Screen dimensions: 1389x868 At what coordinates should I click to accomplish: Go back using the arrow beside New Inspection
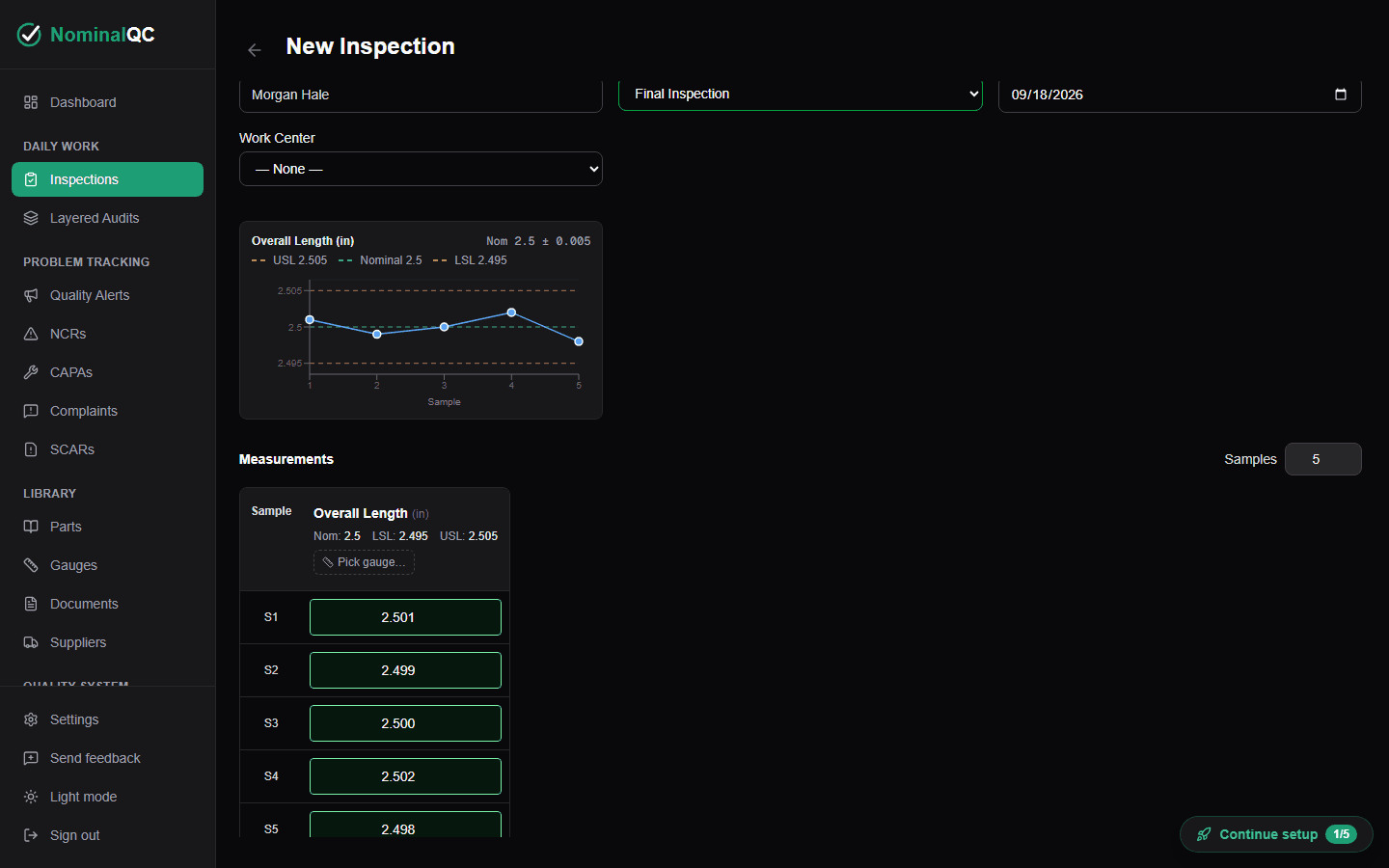coord(255,50)
